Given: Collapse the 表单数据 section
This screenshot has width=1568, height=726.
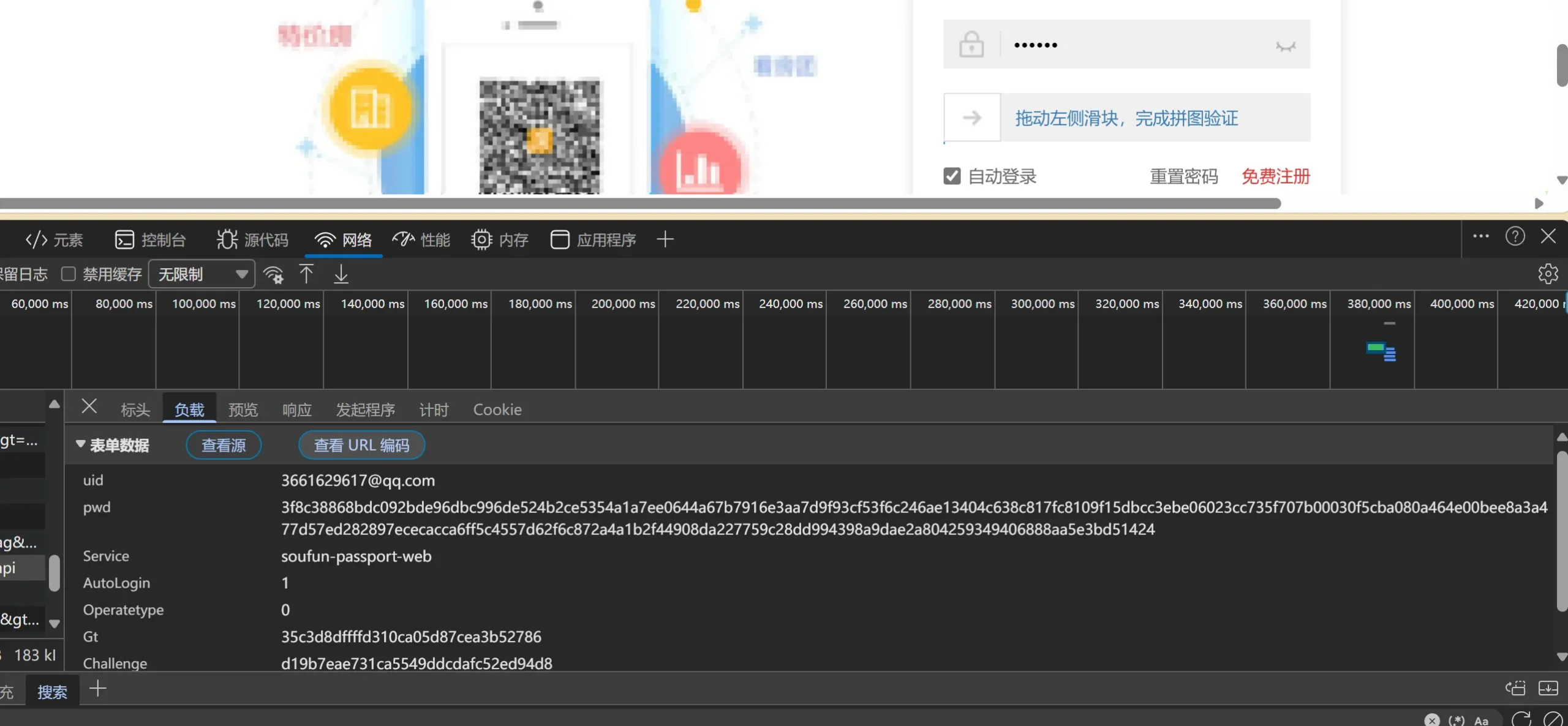Looking at the screenshot, I should [x=81, y=445].
